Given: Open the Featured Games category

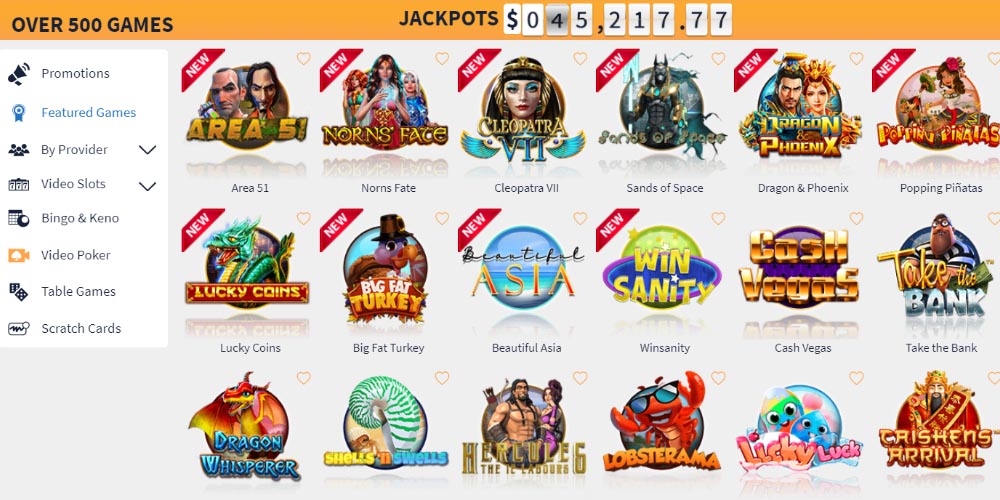Looking at the screenshot, I should point(89,113).
